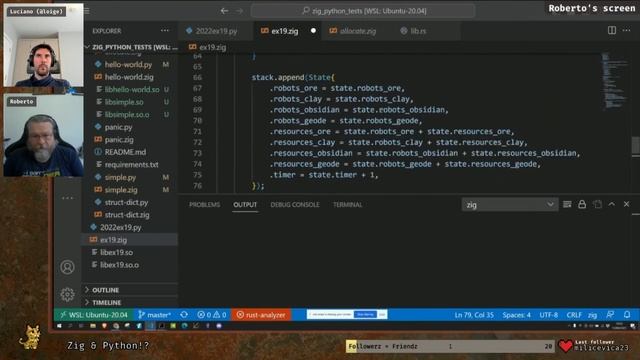The image size is (640, 360).
Task: Maximize the panel with the chevron up
Action: [611, 204]
